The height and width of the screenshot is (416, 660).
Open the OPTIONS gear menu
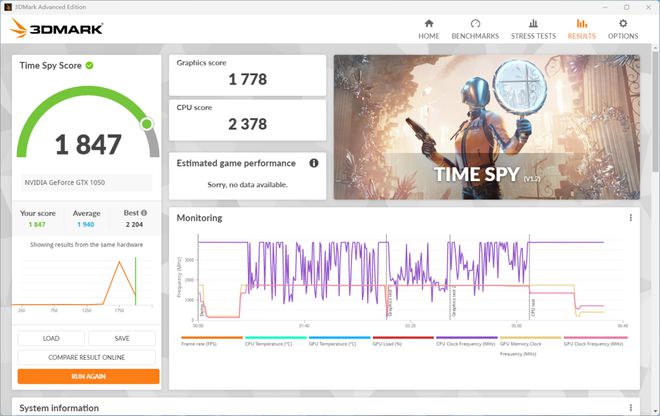[x=623, y=29]
